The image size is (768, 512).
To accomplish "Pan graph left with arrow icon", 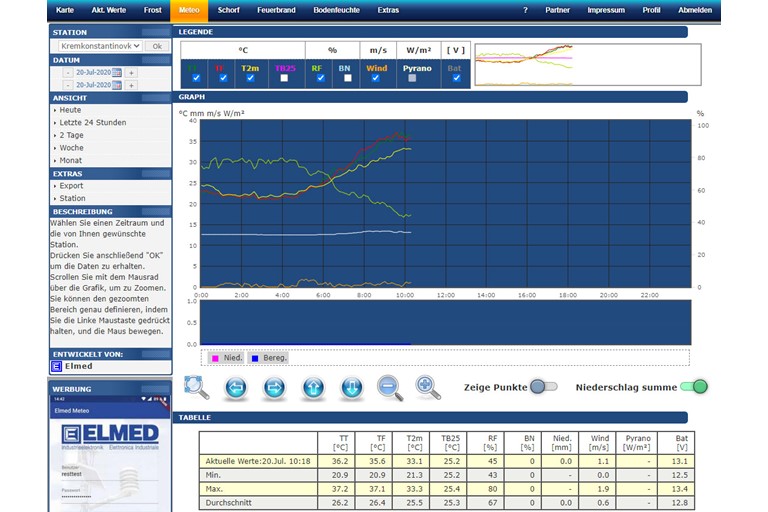I will tap(235, 387).
